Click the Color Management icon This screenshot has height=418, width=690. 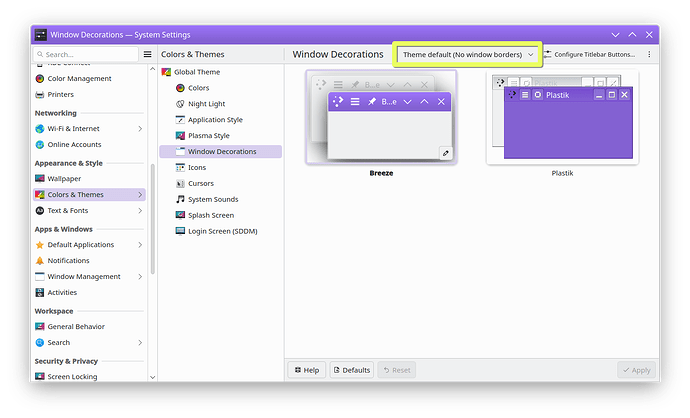(x=40, y=78)
